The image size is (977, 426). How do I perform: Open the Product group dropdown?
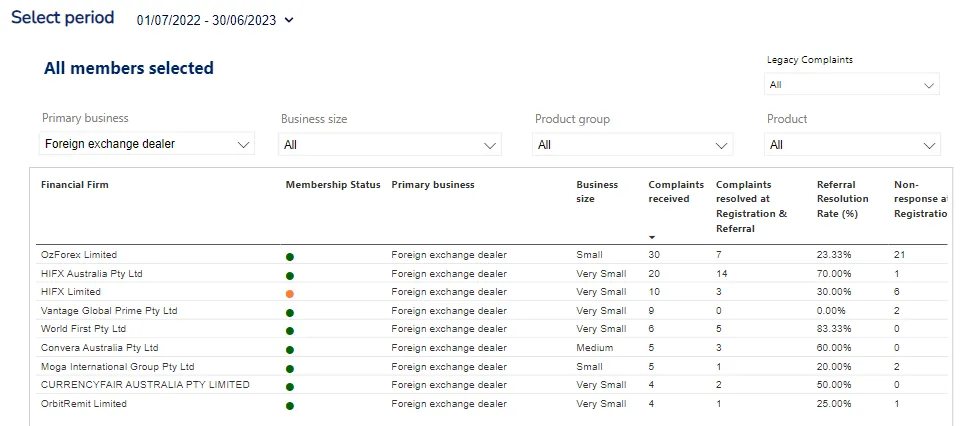[632, 145]
